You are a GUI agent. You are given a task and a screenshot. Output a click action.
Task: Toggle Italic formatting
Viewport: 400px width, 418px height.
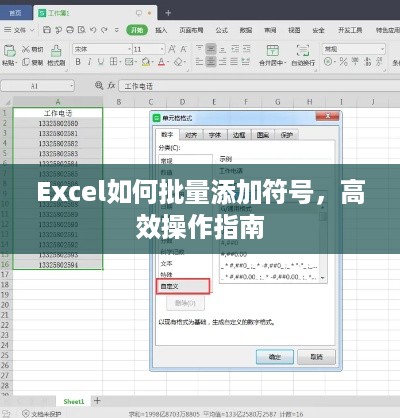point(89,62)
